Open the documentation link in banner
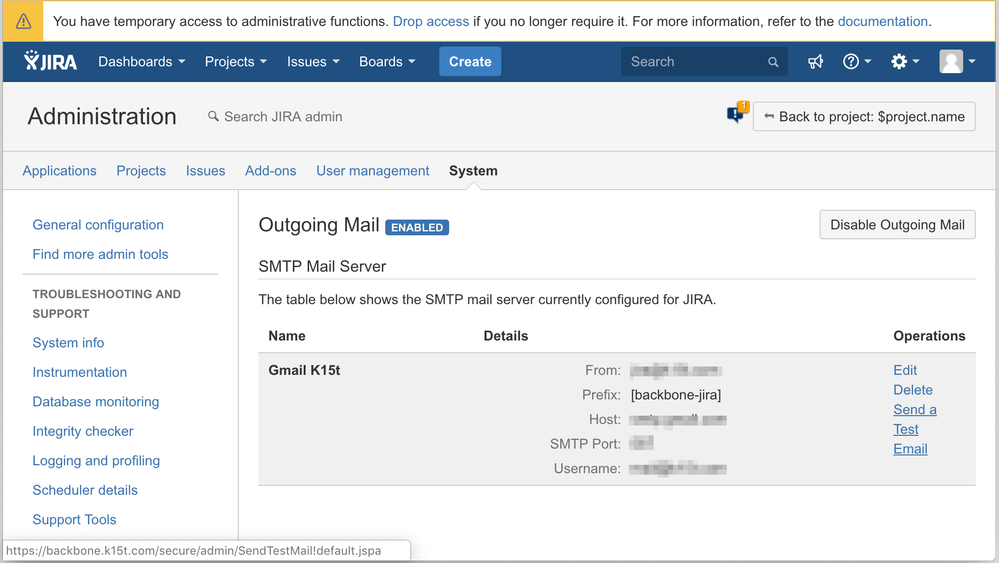This screenshot has width=999, height=563. (x=882, y=22)
